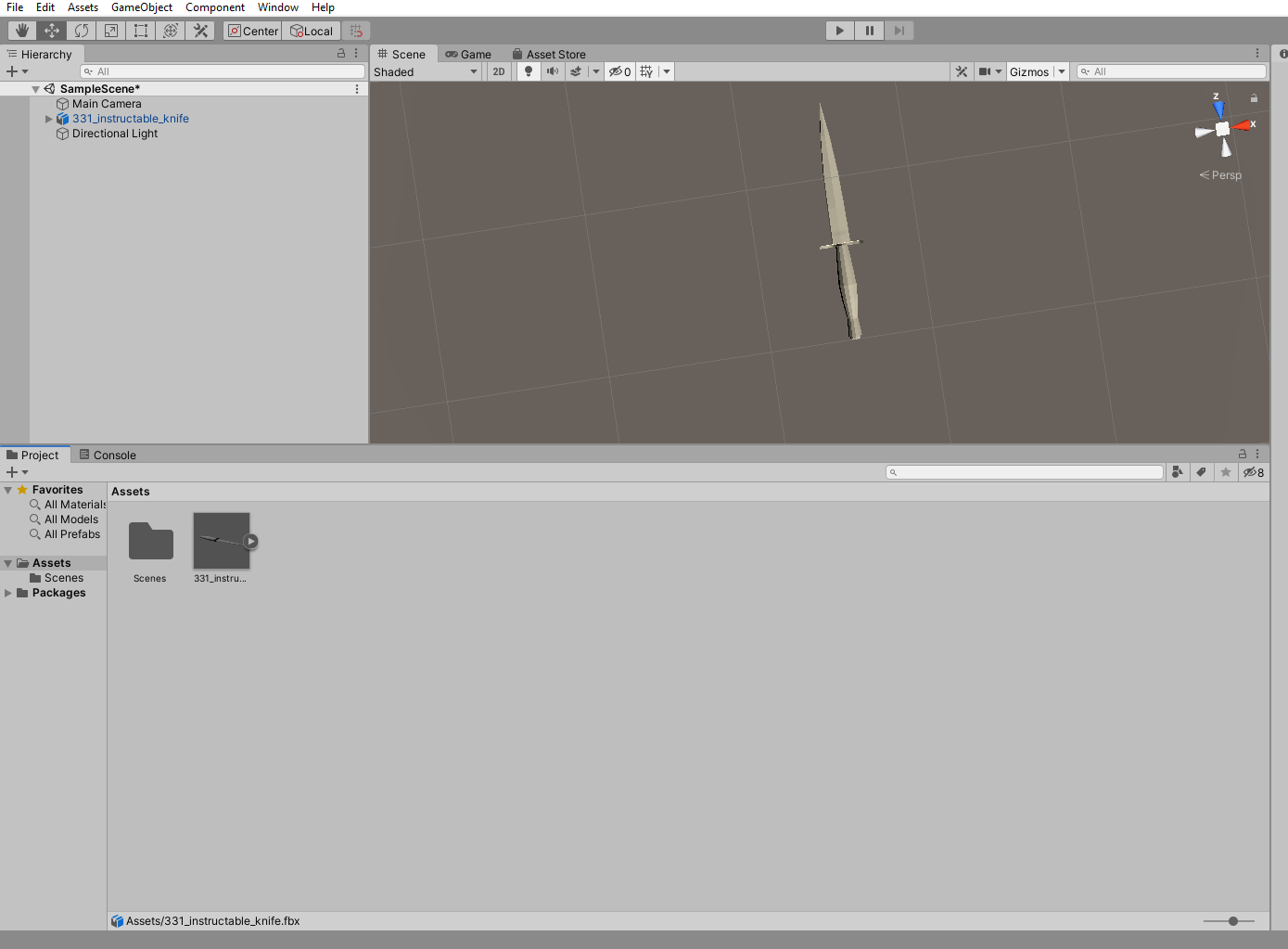Toggle Center pivot mode
Image resolution: width=1288 pixels, height=949 pixels.
(x=252, y=30)
